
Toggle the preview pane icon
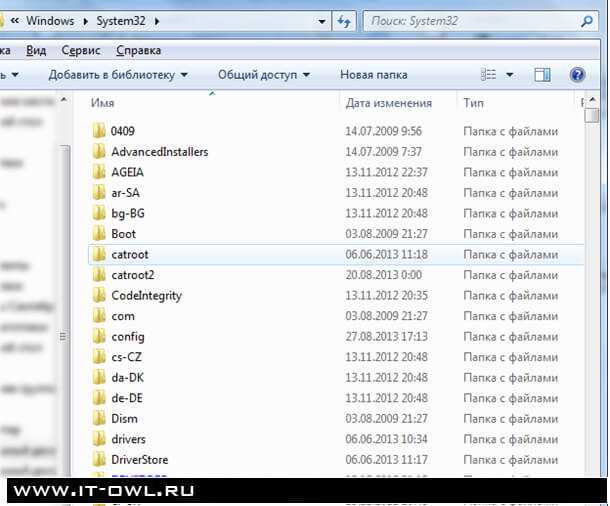click(542, 75)
